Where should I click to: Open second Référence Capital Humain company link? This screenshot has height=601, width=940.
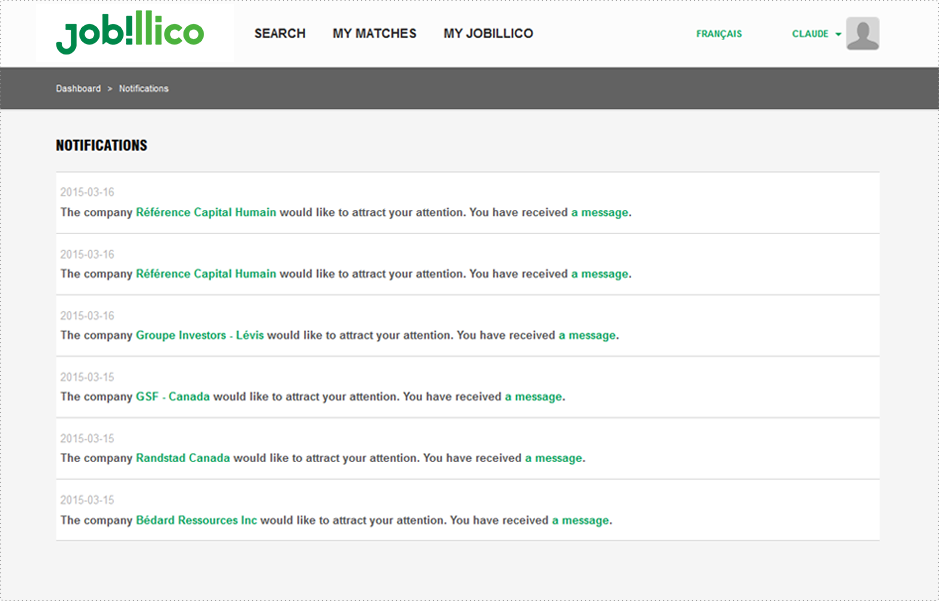[206, 274]
